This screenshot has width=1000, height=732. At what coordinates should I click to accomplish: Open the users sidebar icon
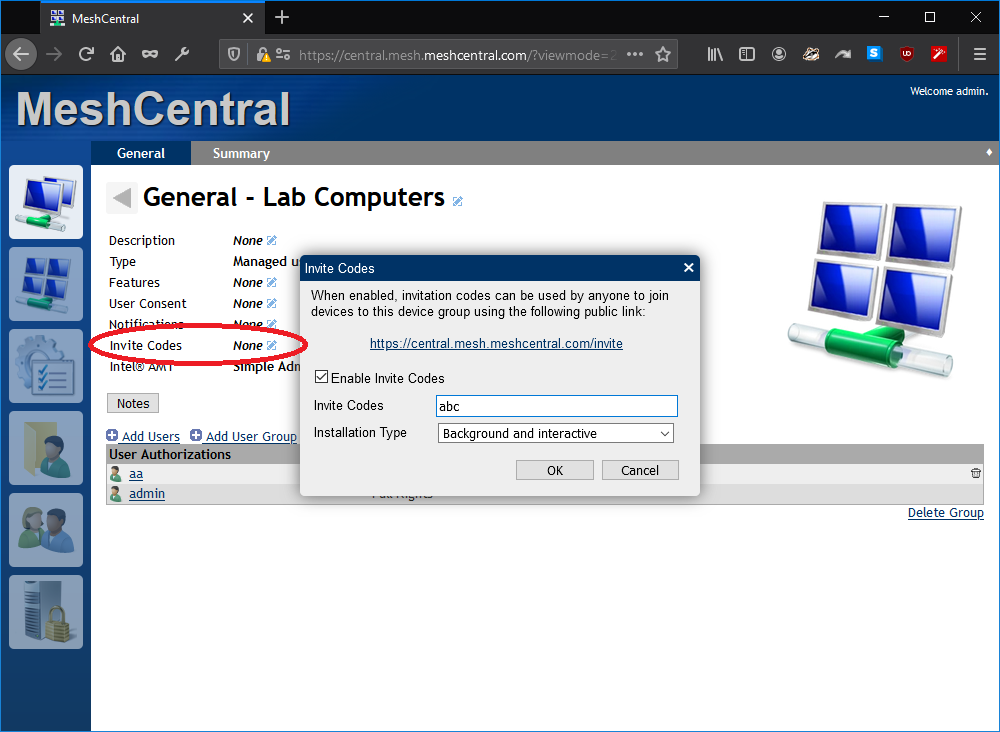[46, 530]
